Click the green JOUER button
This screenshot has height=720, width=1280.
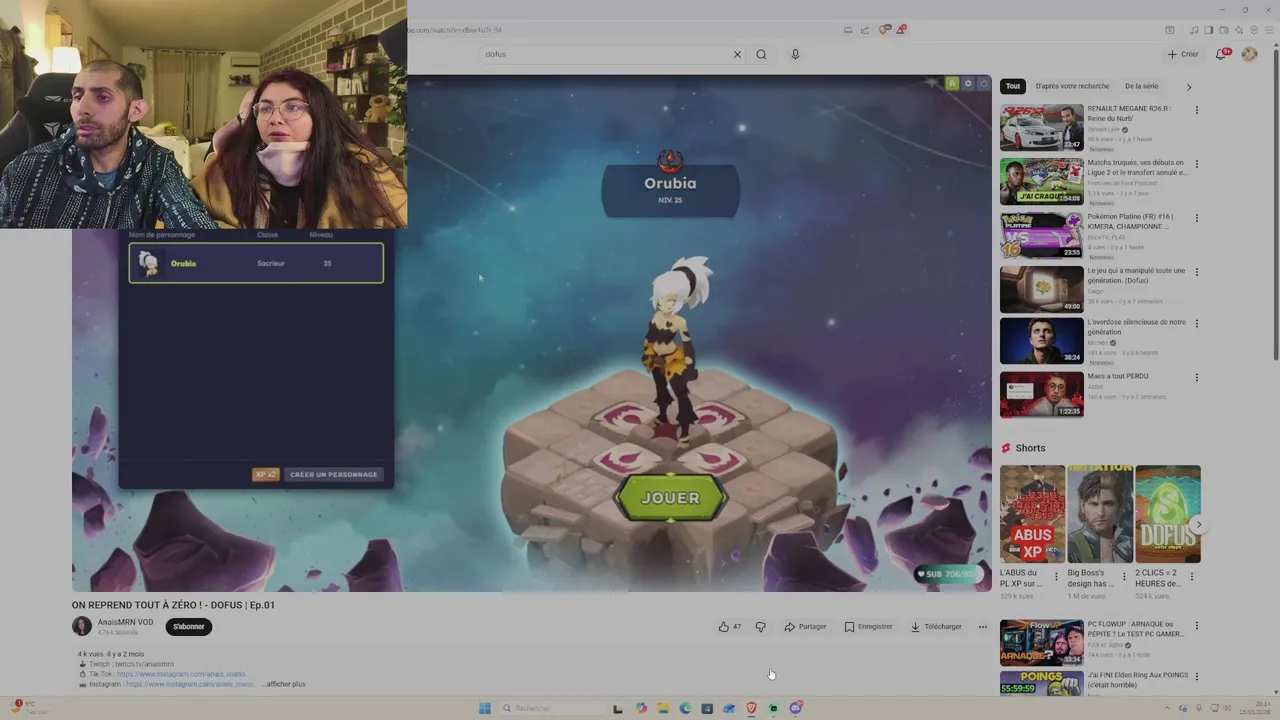coord(670,498)
